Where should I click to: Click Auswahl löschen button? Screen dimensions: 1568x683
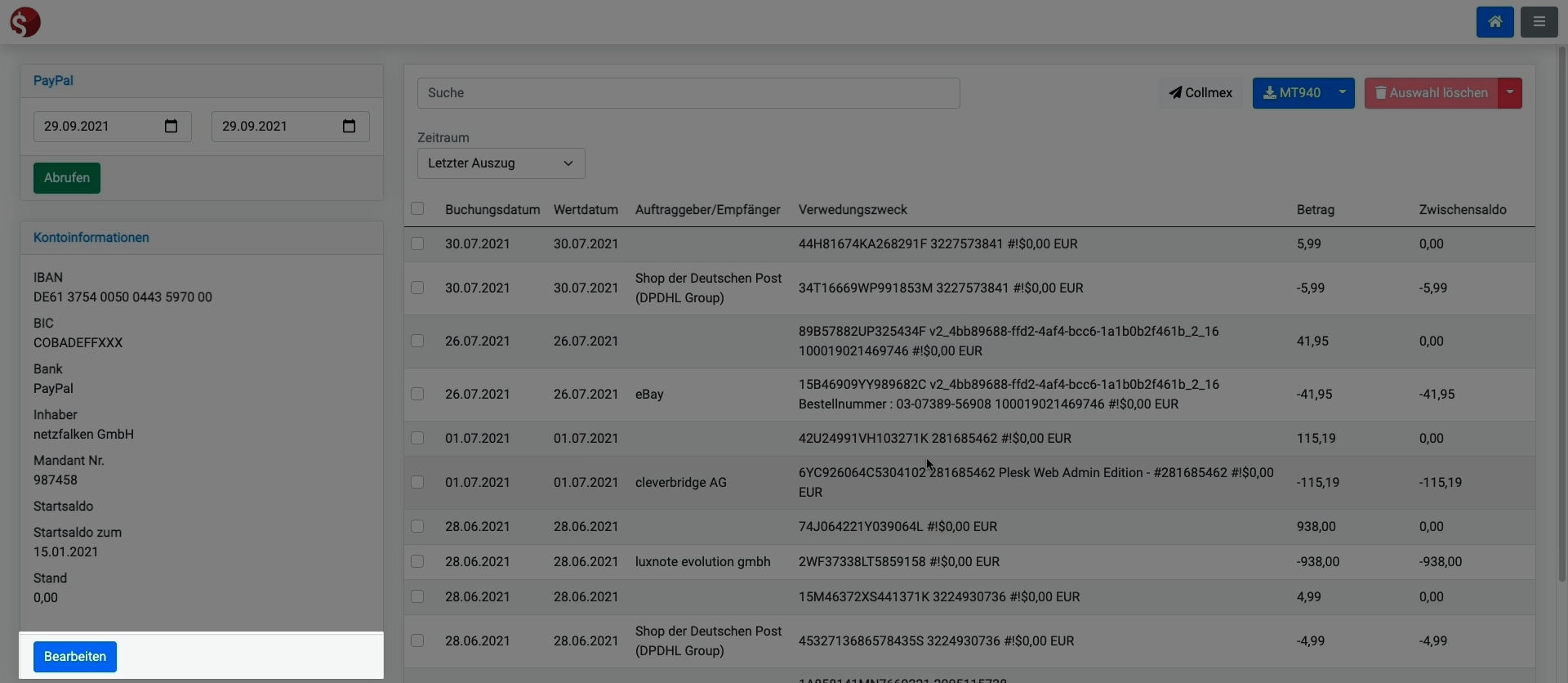click(x=1432, y=93)
